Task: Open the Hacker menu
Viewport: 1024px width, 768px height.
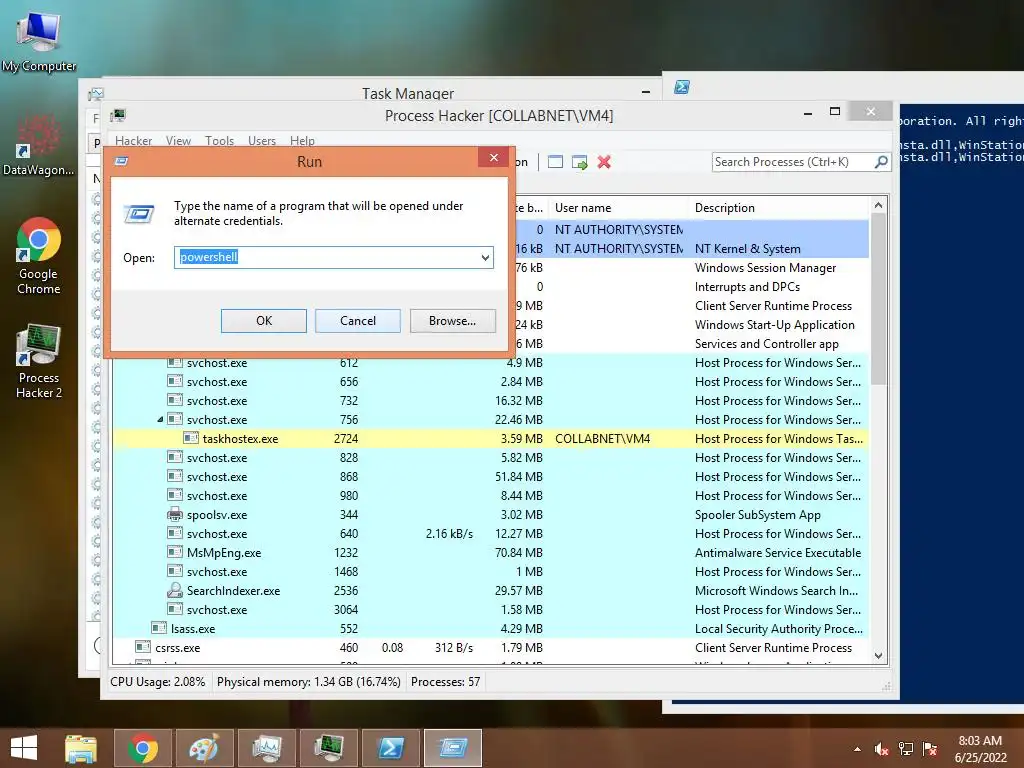Action: tap(133, 140)
